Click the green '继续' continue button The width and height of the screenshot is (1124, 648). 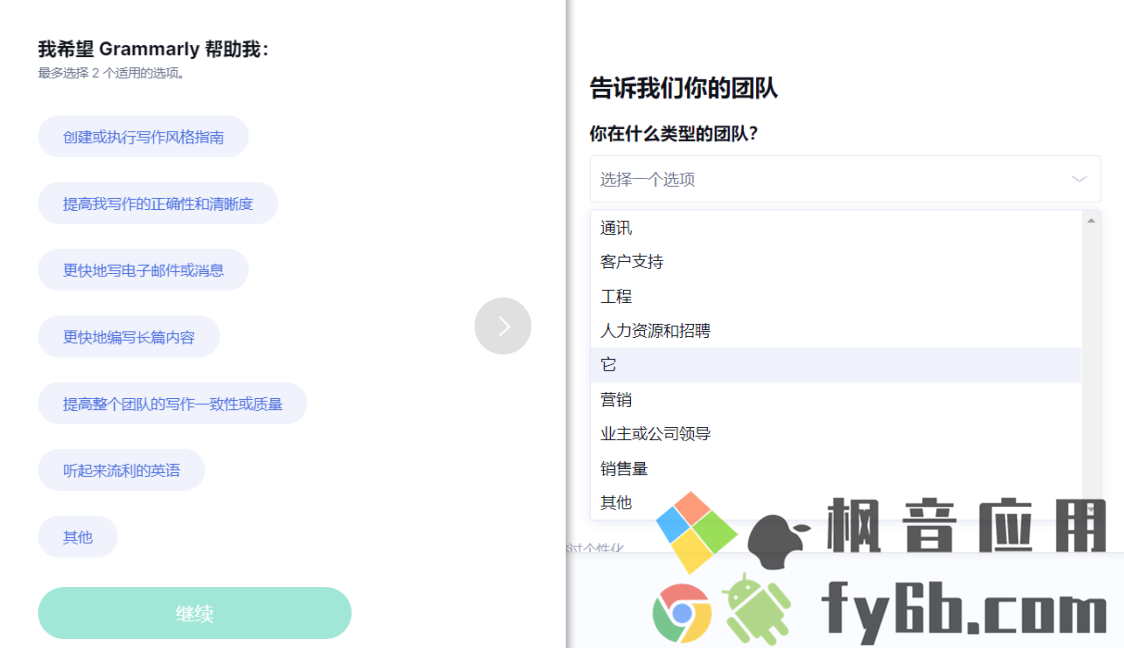[x=194, y=613]
